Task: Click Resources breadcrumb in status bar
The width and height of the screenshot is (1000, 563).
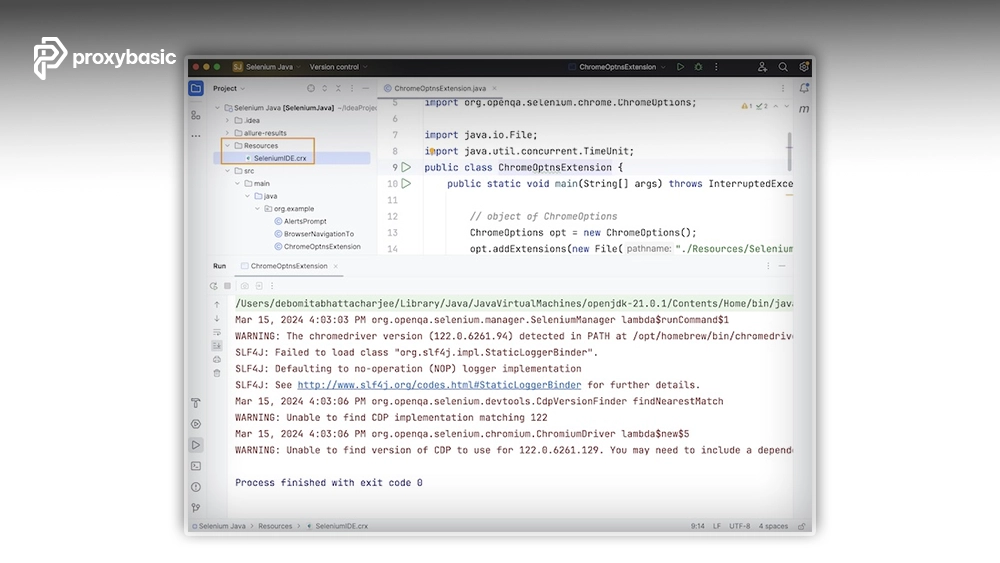Action: (x=275, y=527)
